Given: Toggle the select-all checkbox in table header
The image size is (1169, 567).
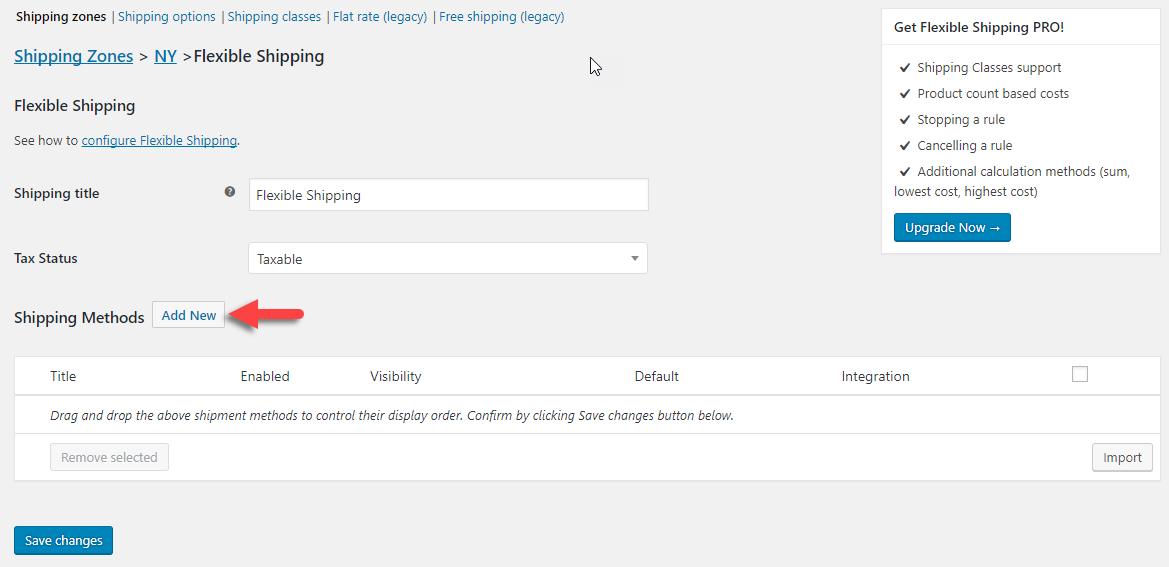Looking at the screenshot, I should pos(1079,374).
